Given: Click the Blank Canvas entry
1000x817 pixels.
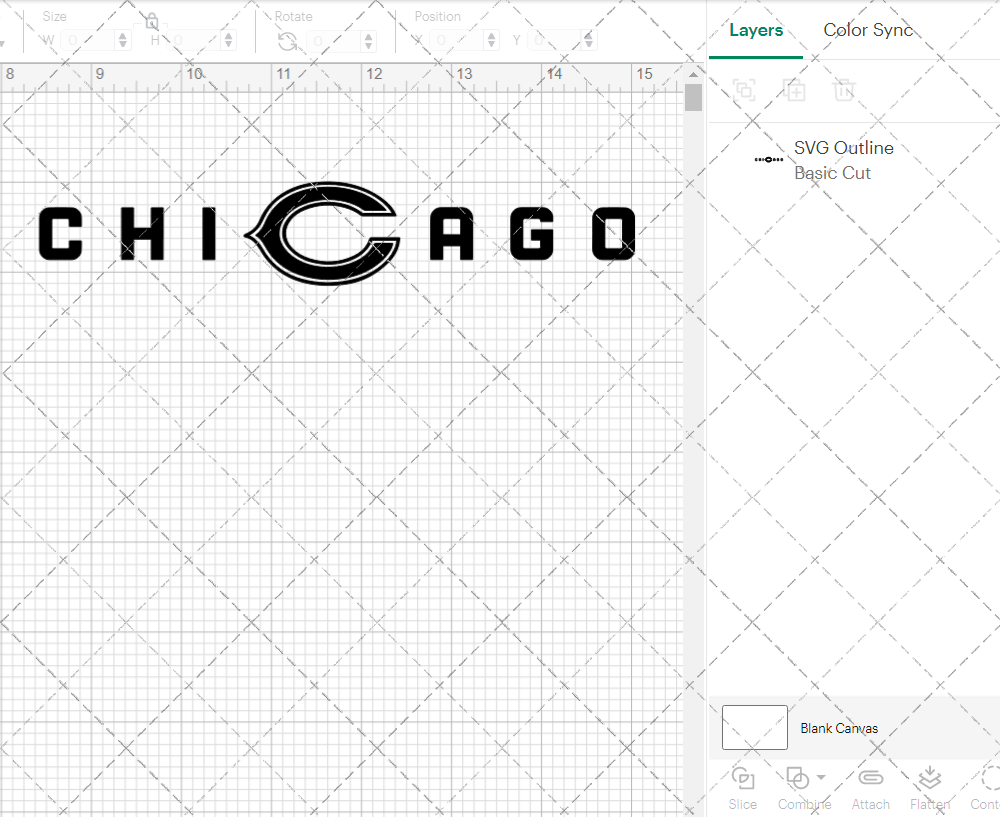Looking at the screenshot, I should [x=840, y=728].
